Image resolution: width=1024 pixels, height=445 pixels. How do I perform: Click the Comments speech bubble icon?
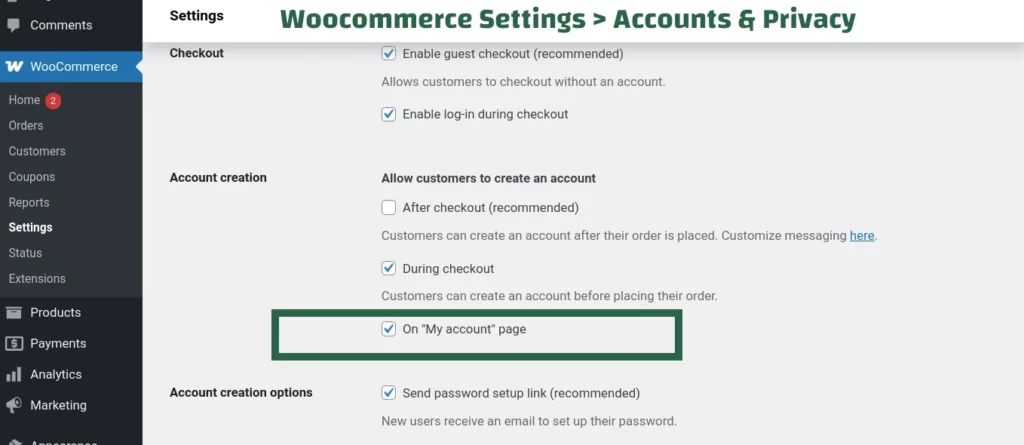click(14, 25)
